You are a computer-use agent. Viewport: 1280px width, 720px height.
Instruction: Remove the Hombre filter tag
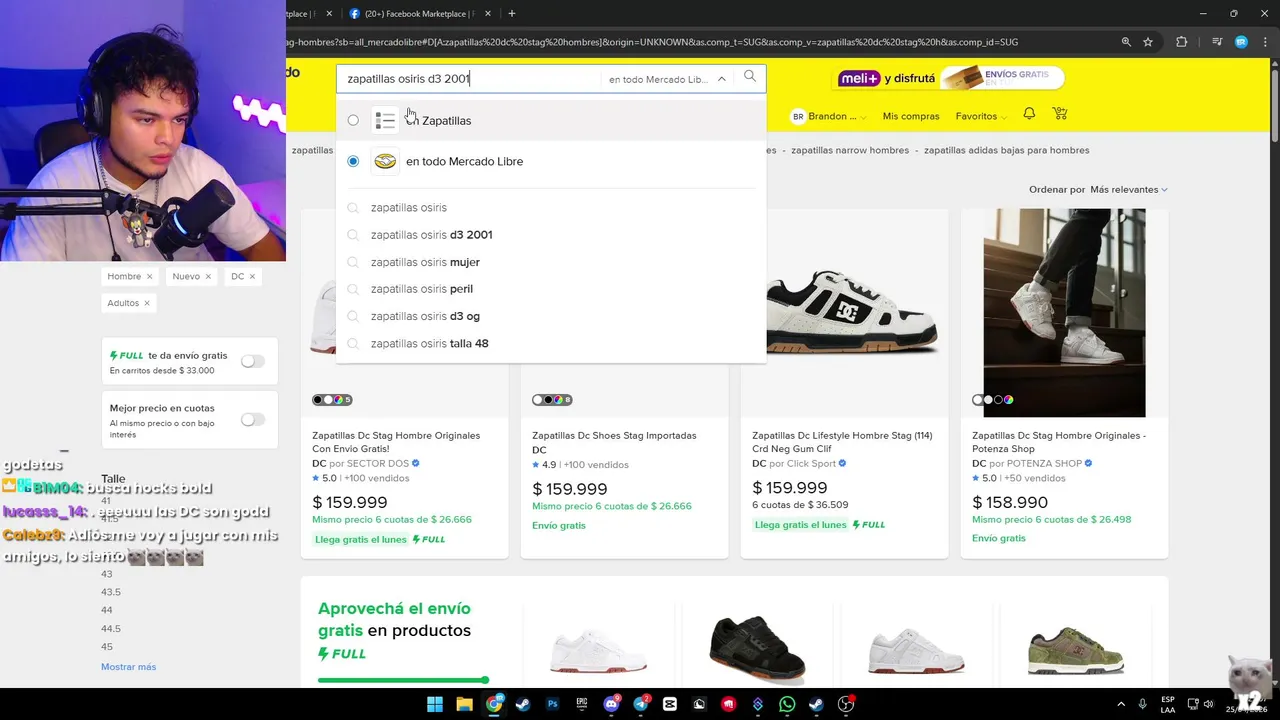[149, 276]
